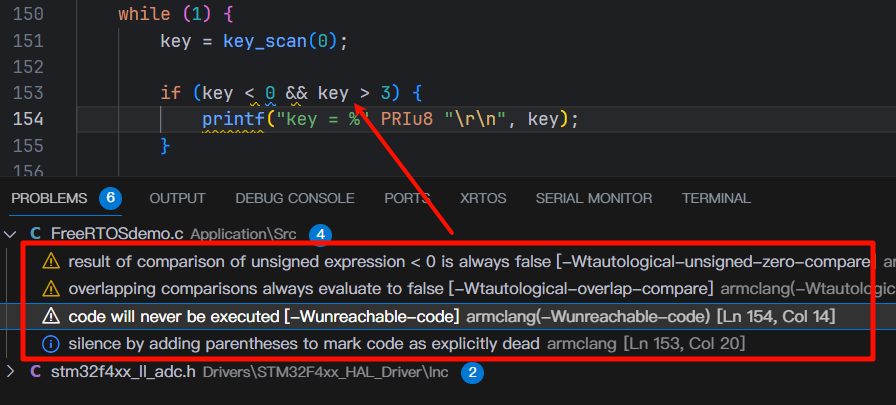This screenshot has height=405, width=896.
Task: Switch to the OUTPUT tab
Action: [x=177, y=198]
